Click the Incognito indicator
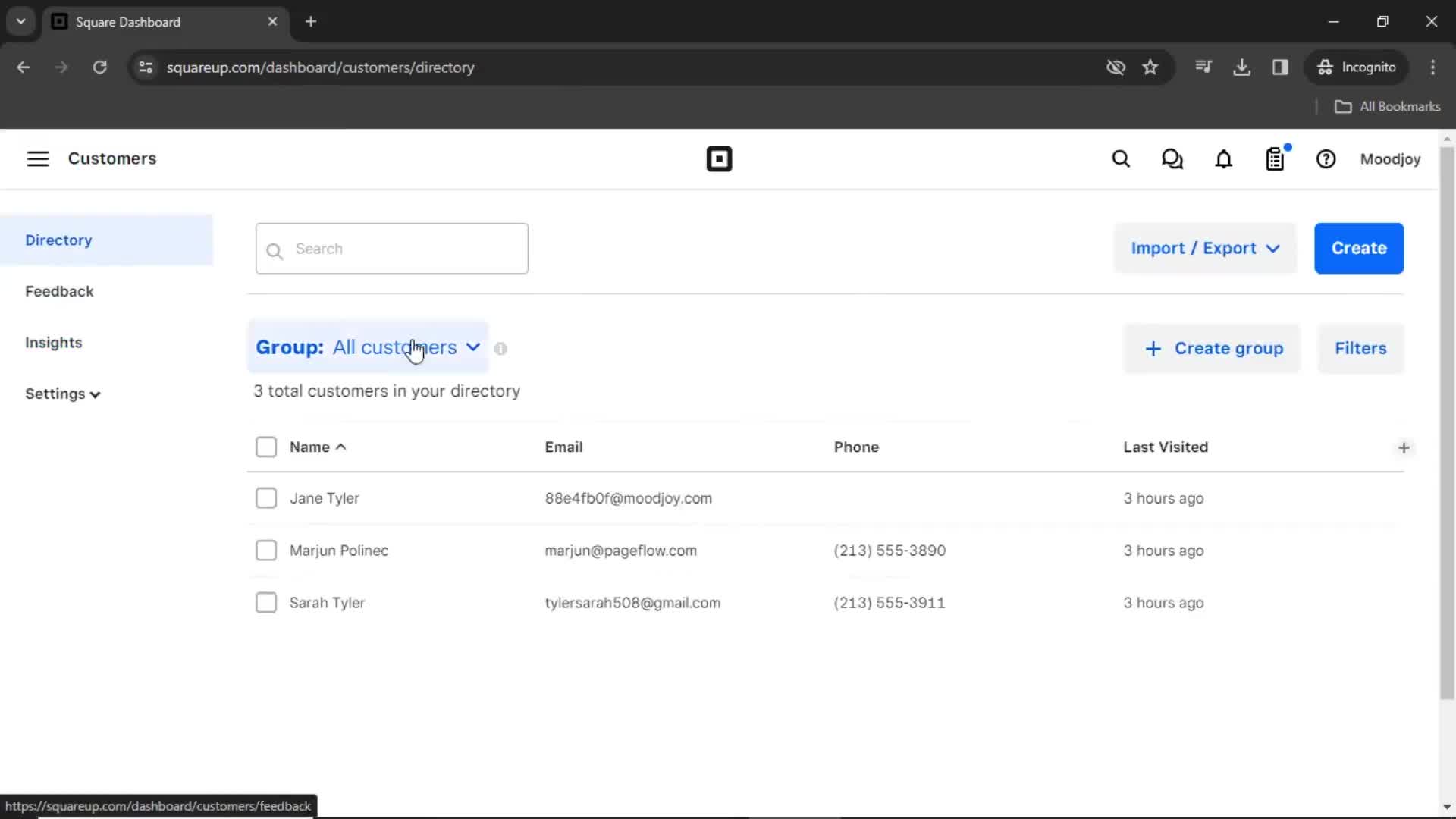Viewport: 1456px width, 819px height. [x=1356, y=67]
